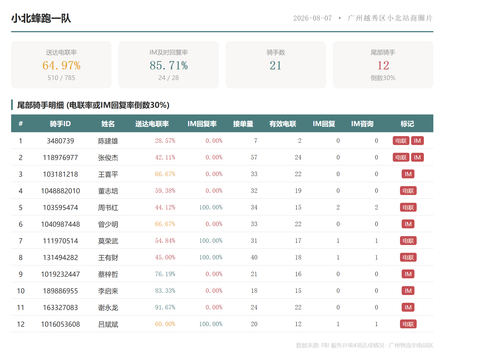Click the IM tag for rider 163327083
The height and width of the screenshot is (360, 500).
pos(408,307)
